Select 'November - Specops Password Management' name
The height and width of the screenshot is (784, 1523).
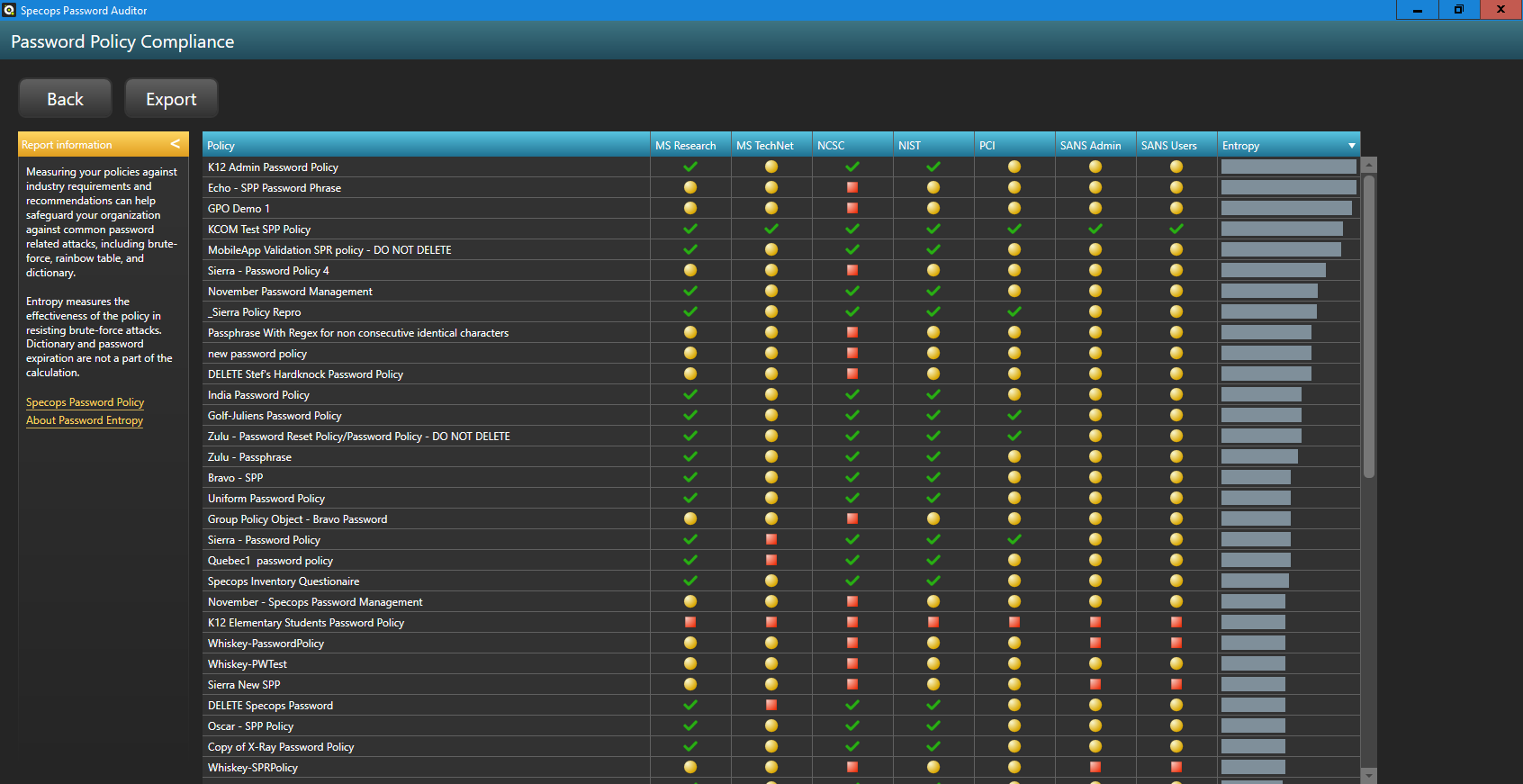click(315, 601)
